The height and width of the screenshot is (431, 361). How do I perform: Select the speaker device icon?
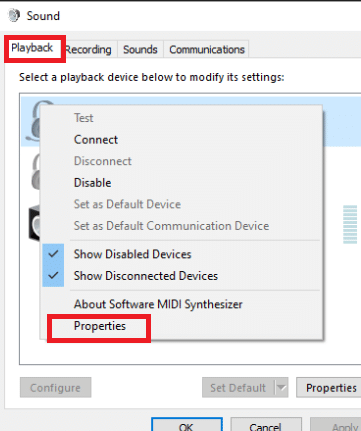tap(34, 223)
